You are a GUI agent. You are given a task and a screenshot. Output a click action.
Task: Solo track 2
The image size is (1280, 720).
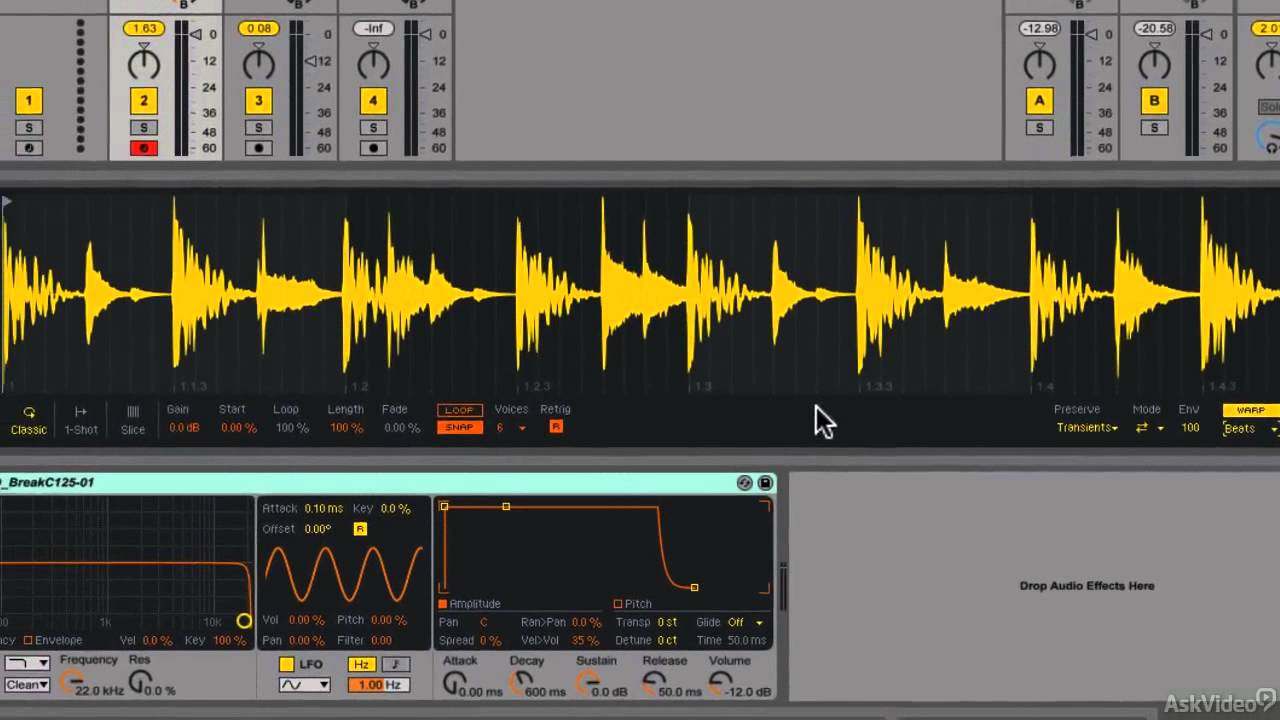point(143,128)
